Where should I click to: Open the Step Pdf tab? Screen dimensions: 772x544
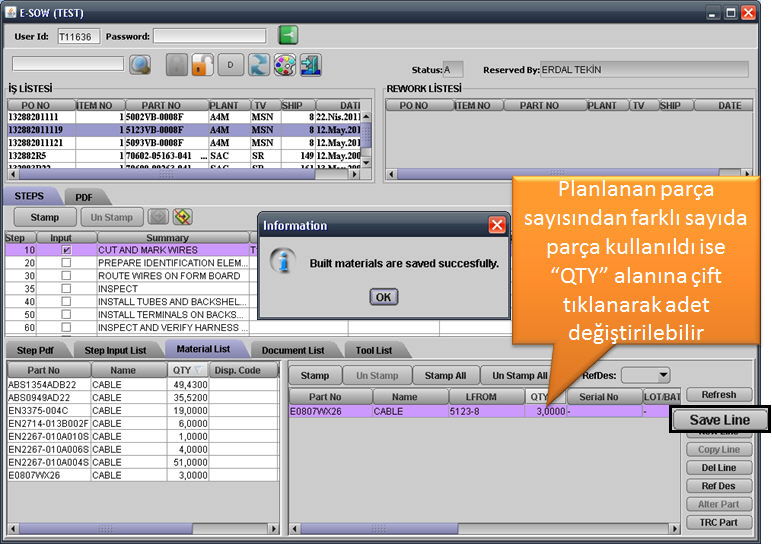point(35,351)
